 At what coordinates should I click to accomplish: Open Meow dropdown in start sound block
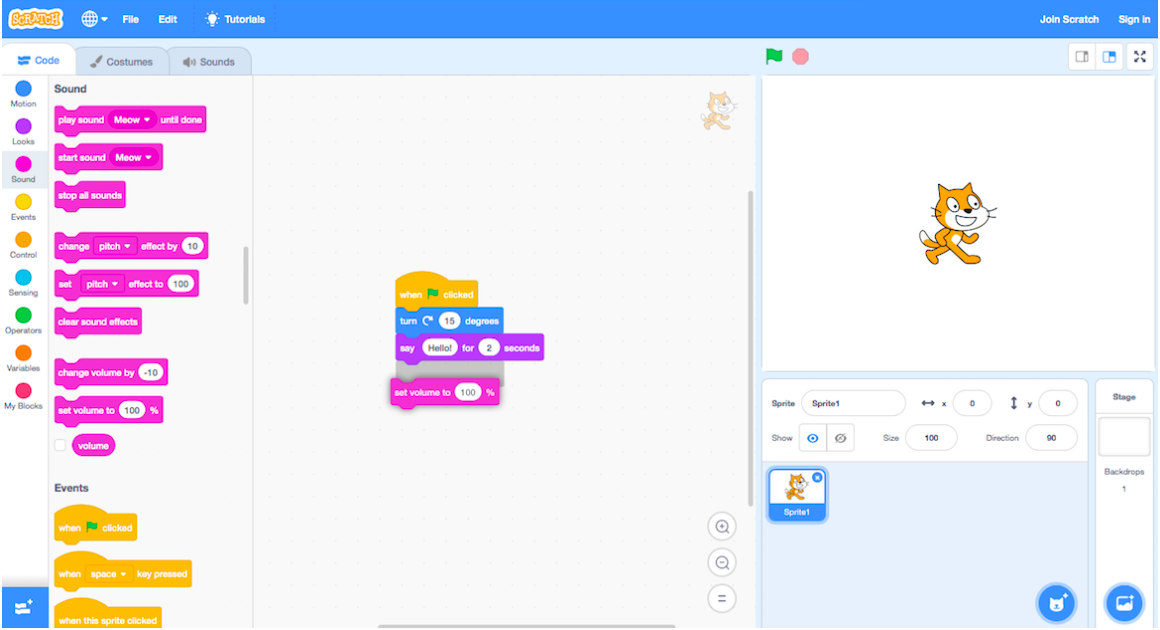coord(133,158)
